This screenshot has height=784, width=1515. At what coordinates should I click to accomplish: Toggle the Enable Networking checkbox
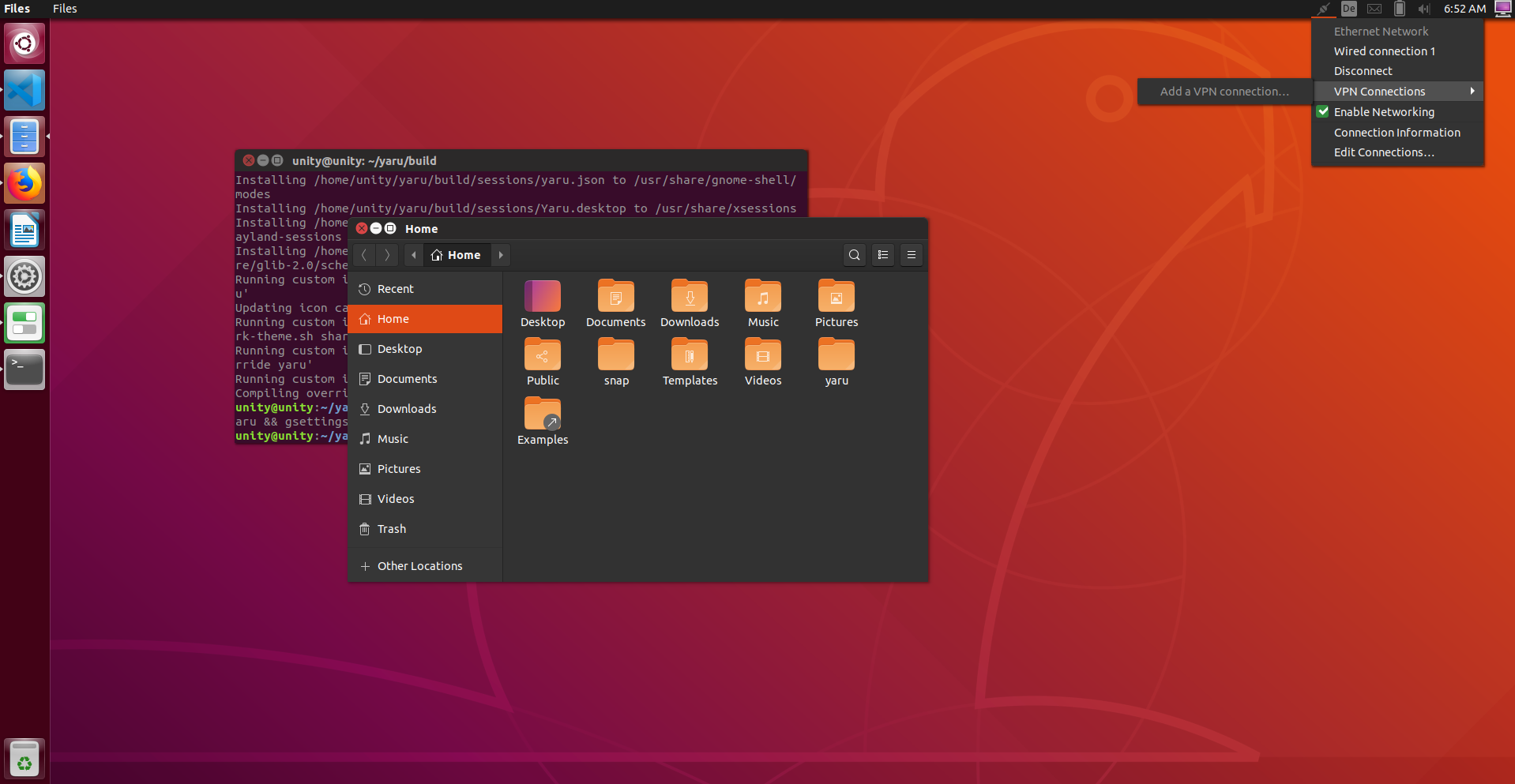[x=1323, y=112]
